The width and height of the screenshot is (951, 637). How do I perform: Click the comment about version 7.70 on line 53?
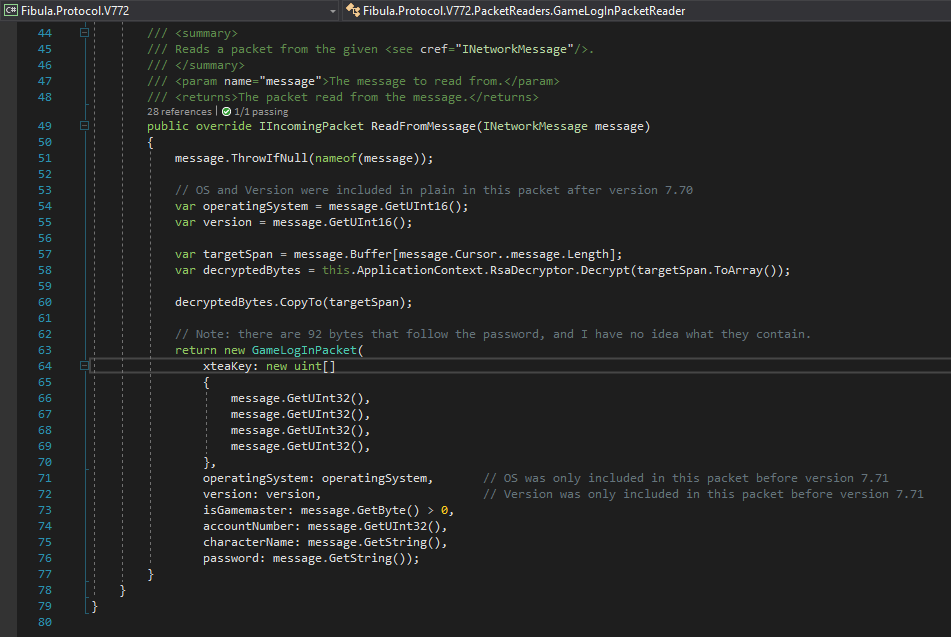tap(434, 190)
